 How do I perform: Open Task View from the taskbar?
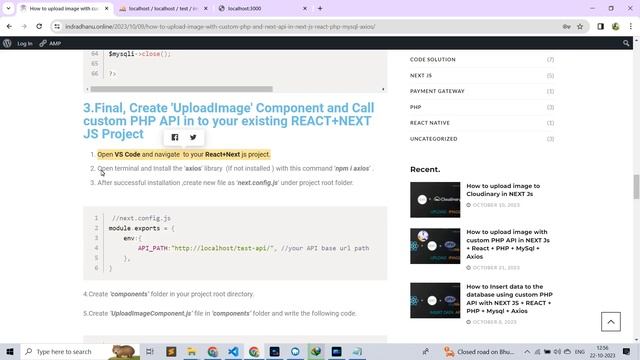click(150, 351)
